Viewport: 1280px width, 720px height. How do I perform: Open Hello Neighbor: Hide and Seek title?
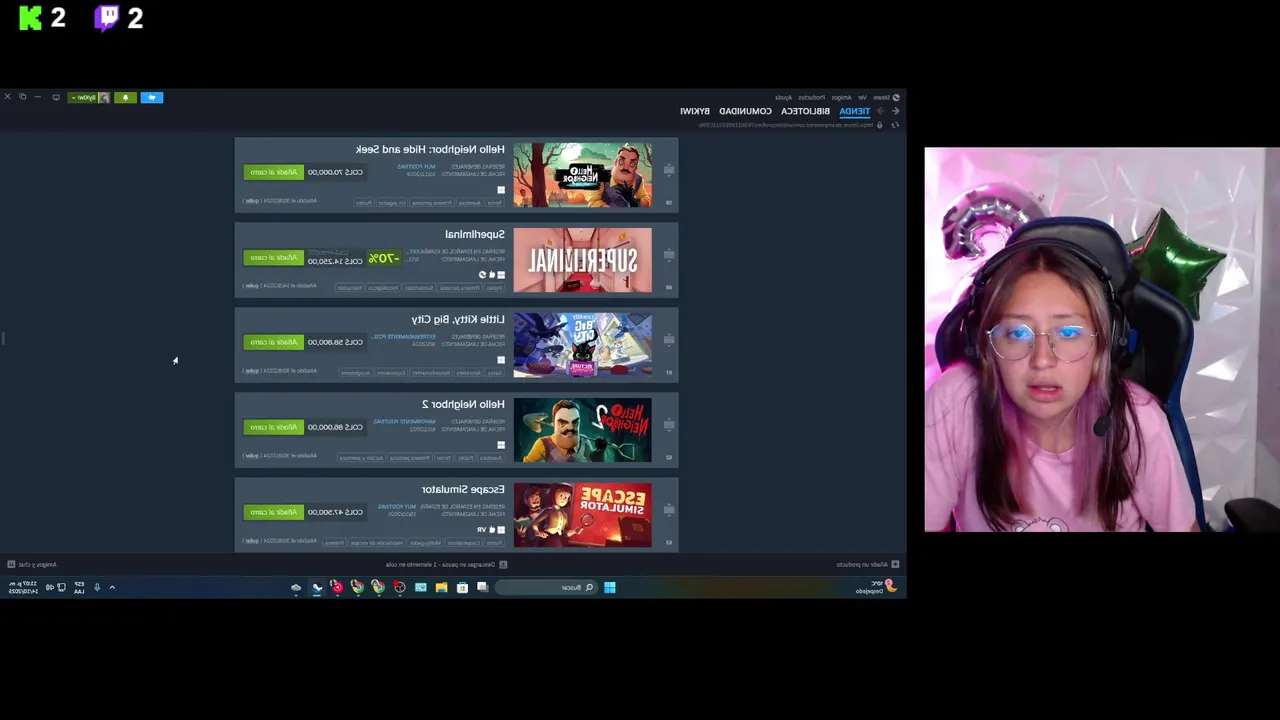(x=430, y=149)
